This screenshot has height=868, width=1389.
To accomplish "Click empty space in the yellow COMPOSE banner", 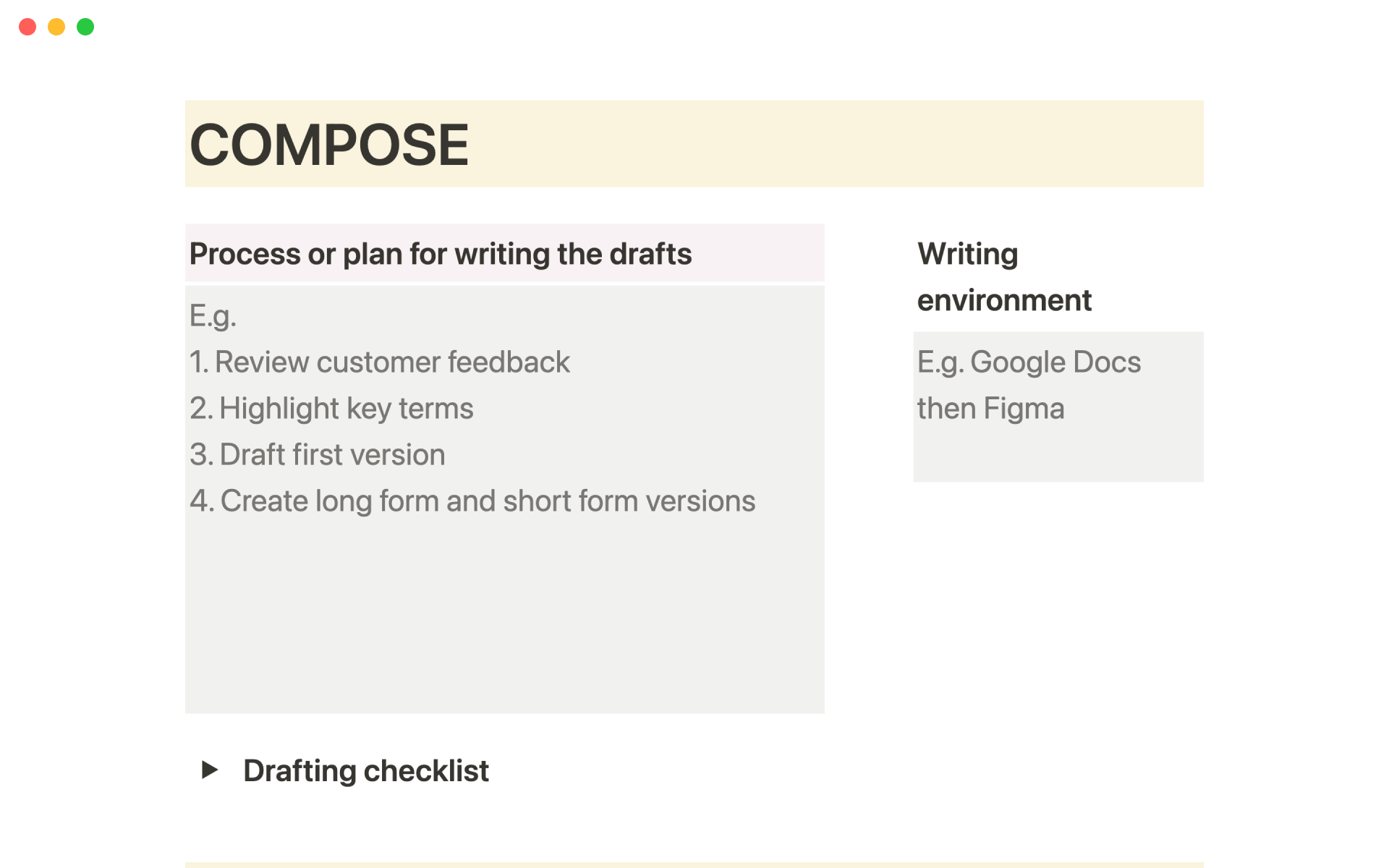I will tap(832, 145).
